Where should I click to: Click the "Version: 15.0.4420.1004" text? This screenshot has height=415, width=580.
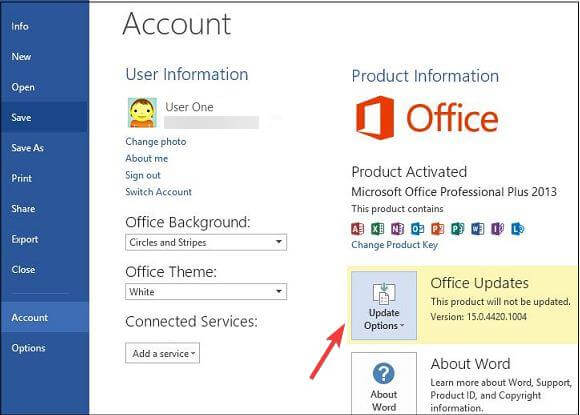click(x=478, y=317)
